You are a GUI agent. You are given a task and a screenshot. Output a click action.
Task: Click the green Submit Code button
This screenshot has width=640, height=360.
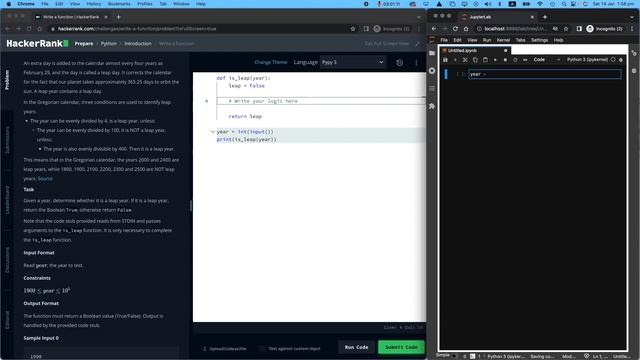point(401,347)
